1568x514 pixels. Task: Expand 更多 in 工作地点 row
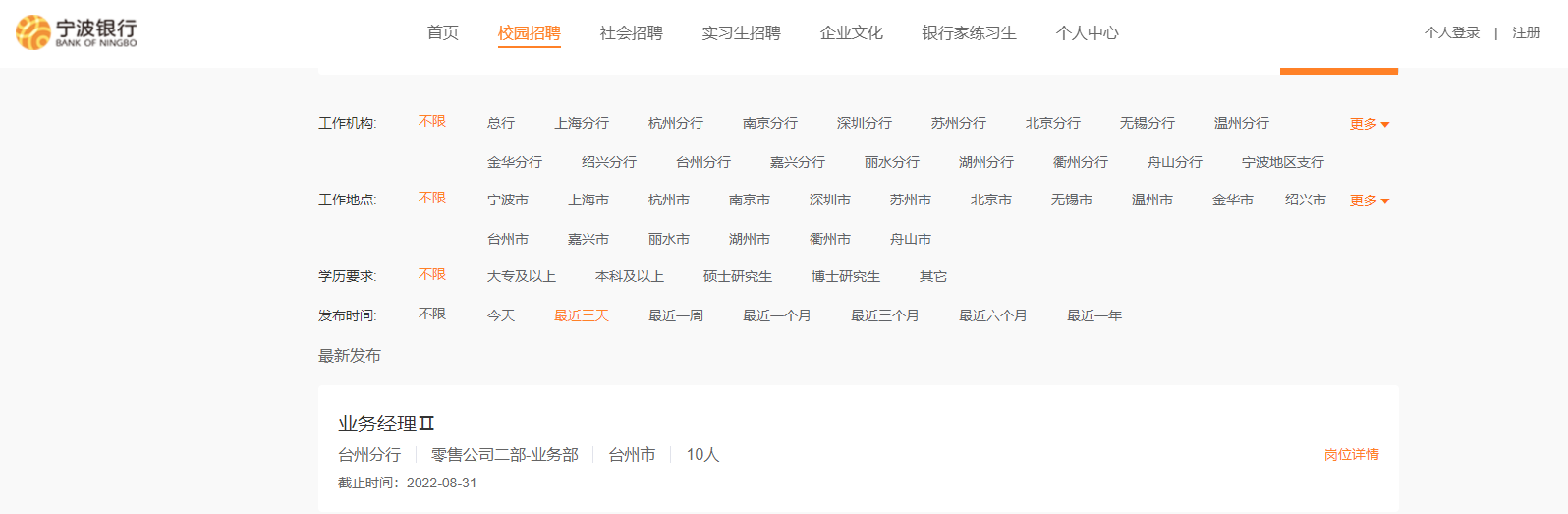coord(1370,200)
